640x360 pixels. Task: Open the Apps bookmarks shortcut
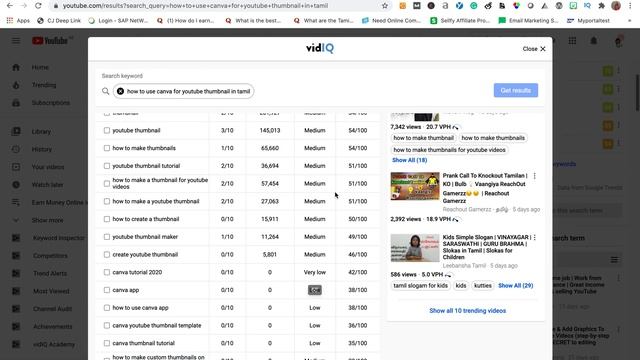click(x=18, y=20)
